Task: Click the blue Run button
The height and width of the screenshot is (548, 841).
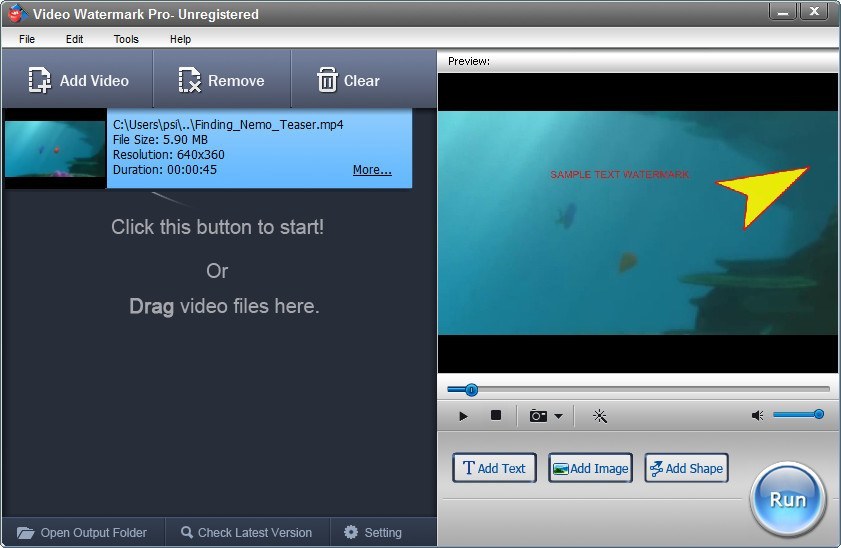Action: click(787, 499)
